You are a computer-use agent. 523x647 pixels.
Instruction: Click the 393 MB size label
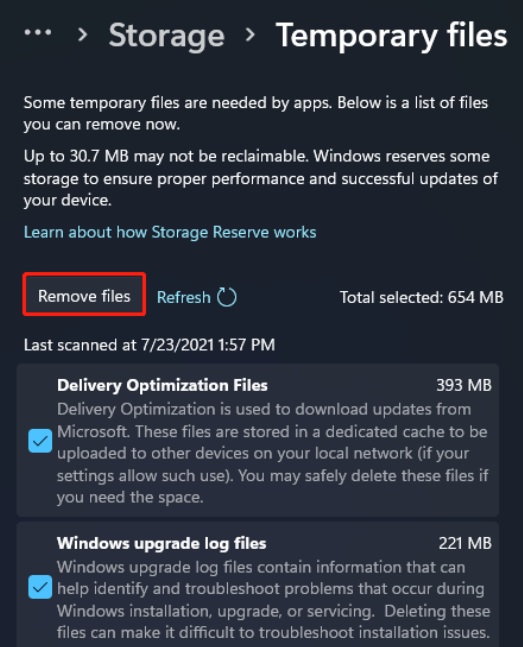coord(464,385)
